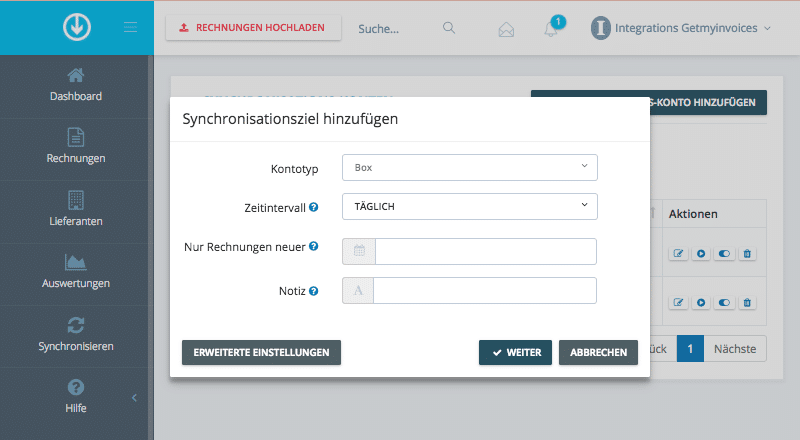The image size is (800, 440).
Task: Open the calendar date picker icon
Action: (x=359, y=251)
